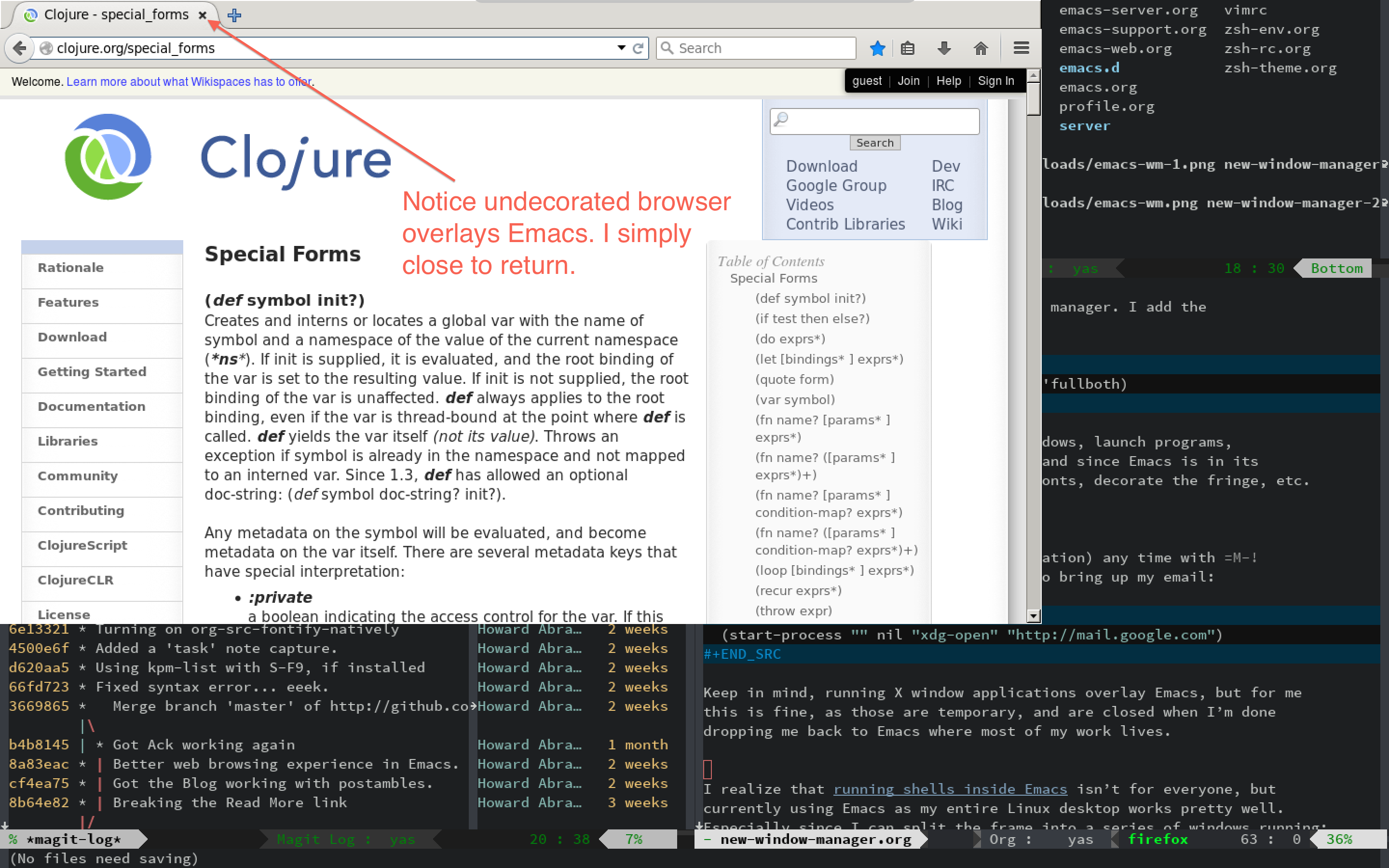Click new-window-manager.org buffer name in modeline
This screenshot has height=868, width=1389.
816,839
